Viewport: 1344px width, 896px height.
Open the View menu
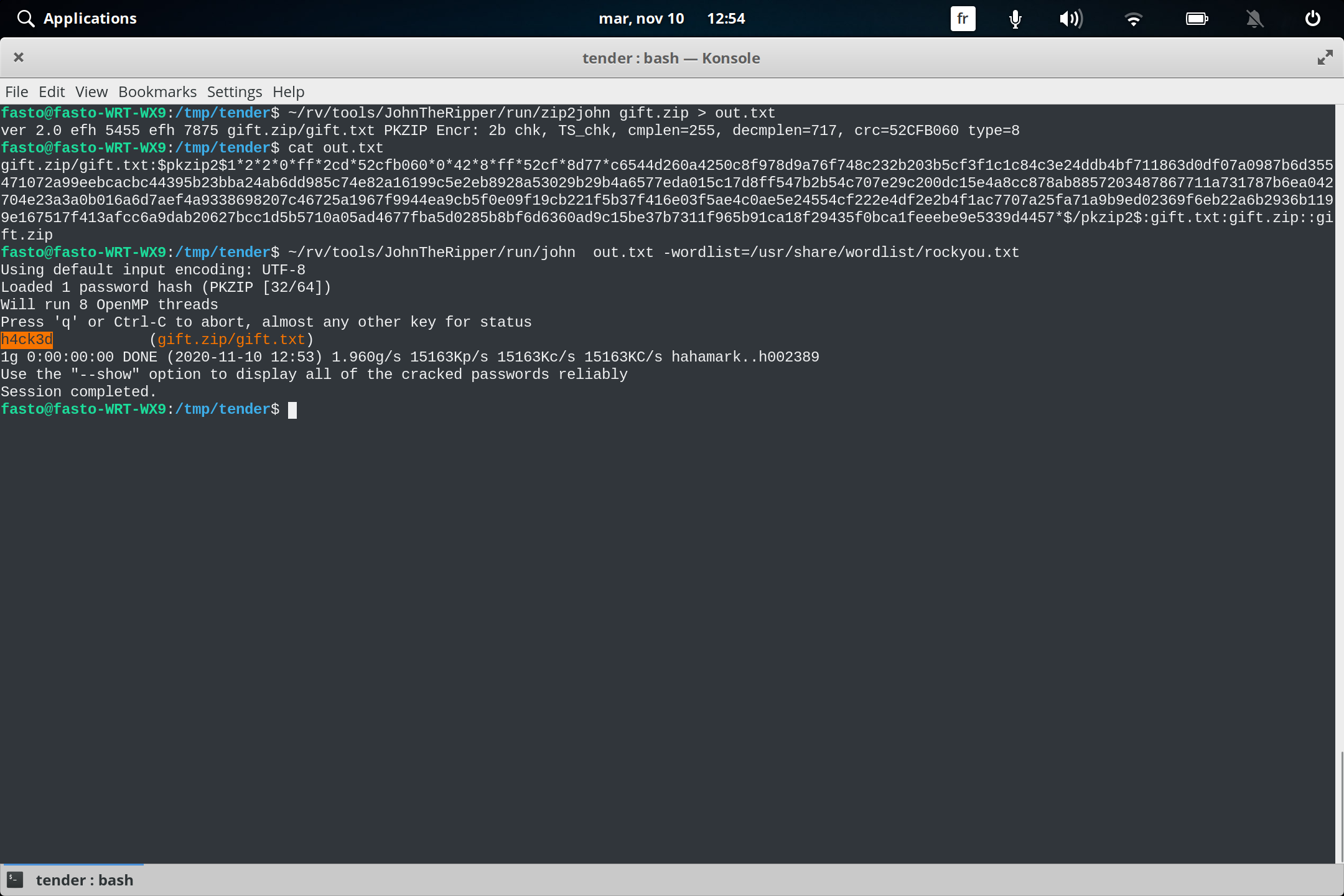pyautogui.click(x=91, y=91)
